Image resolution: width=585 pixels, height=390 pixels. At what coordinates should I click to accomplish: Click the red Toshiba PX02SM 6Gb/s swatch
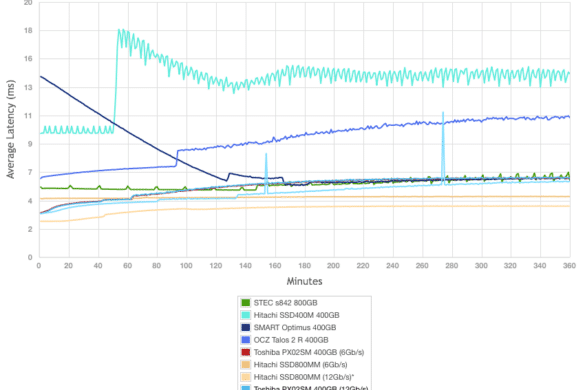coord(245,352)
